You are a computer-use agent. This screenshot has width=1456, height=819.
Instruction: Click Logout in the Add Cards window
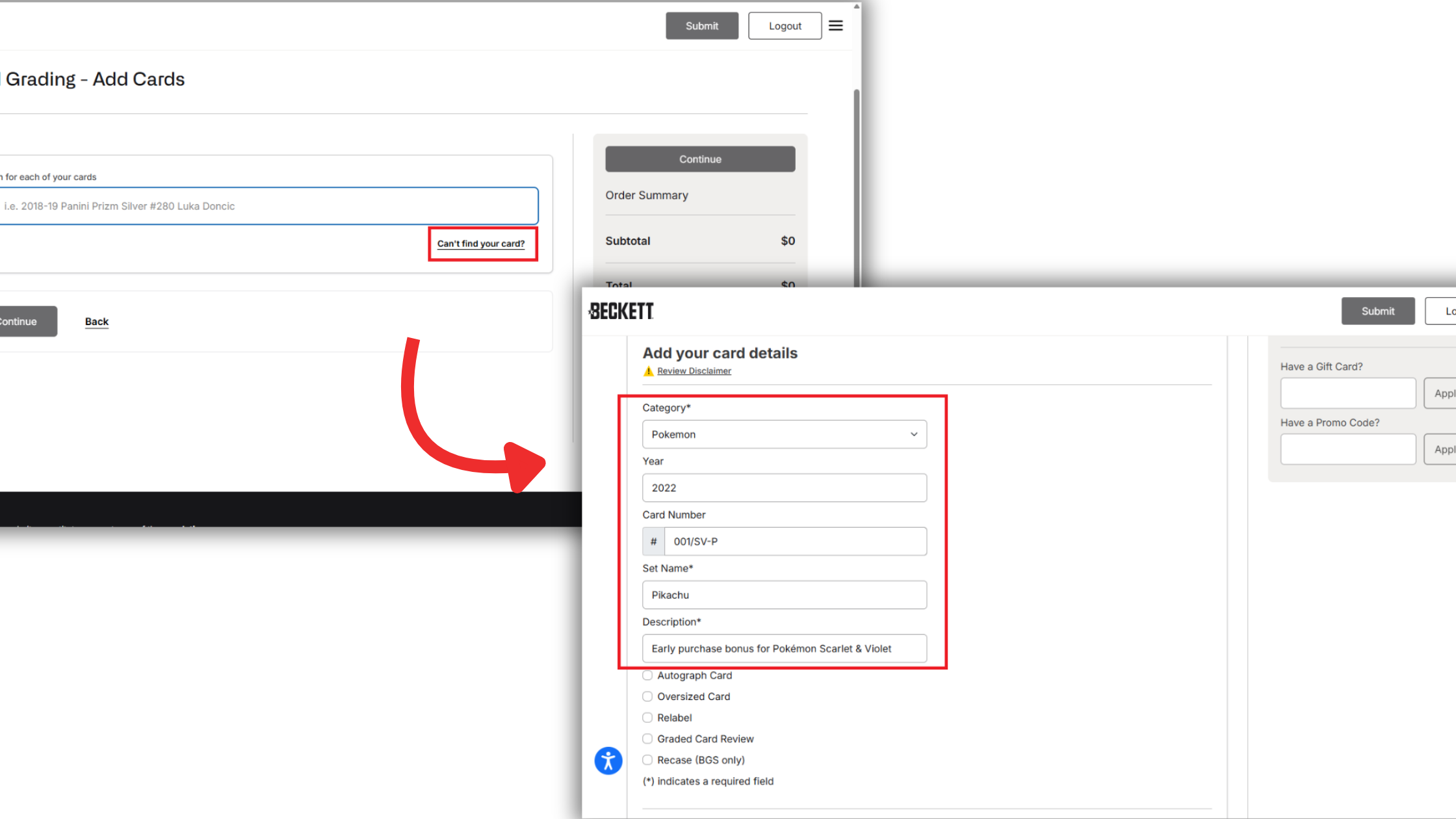pyautogui.click(x=785, y=26)
